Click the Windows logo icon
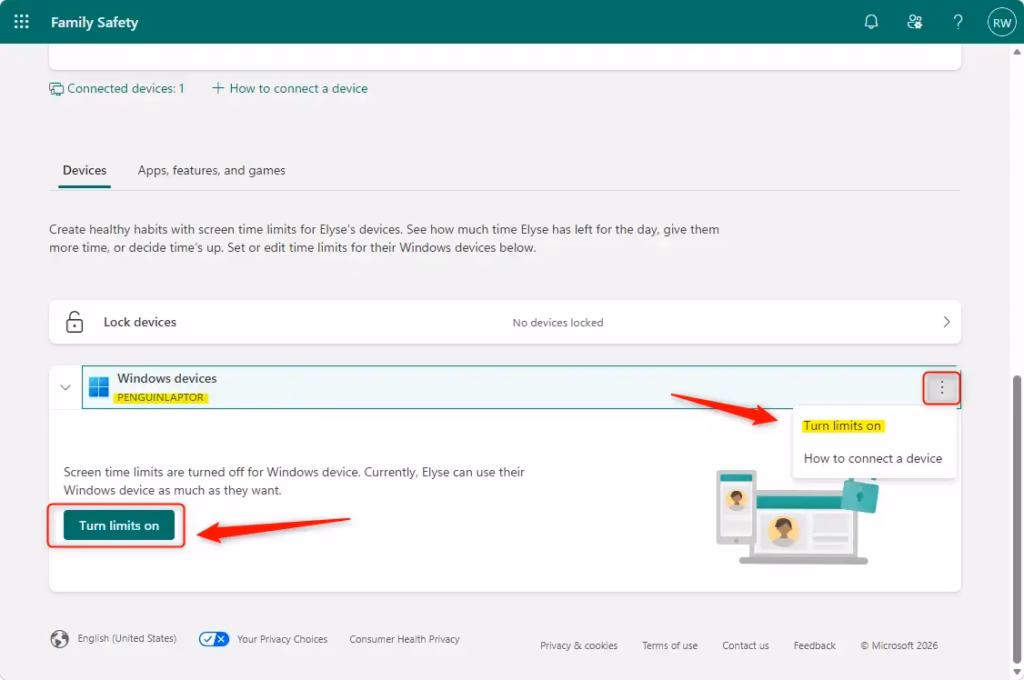The height and width of the screenshot is (680, 1024). pos(99,387)
